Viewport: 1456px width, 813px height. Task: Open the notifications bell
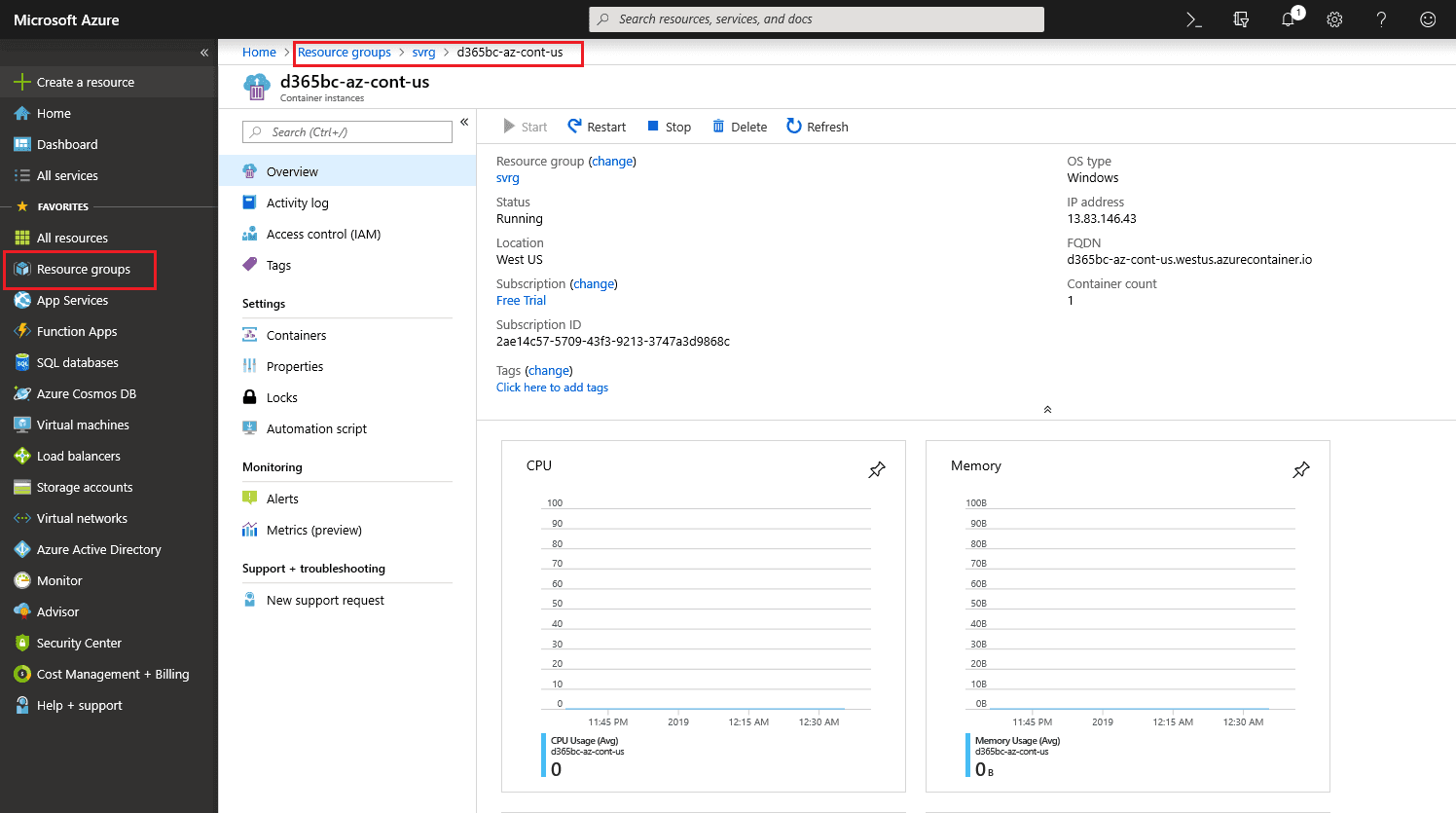(x=1290, y=19)
